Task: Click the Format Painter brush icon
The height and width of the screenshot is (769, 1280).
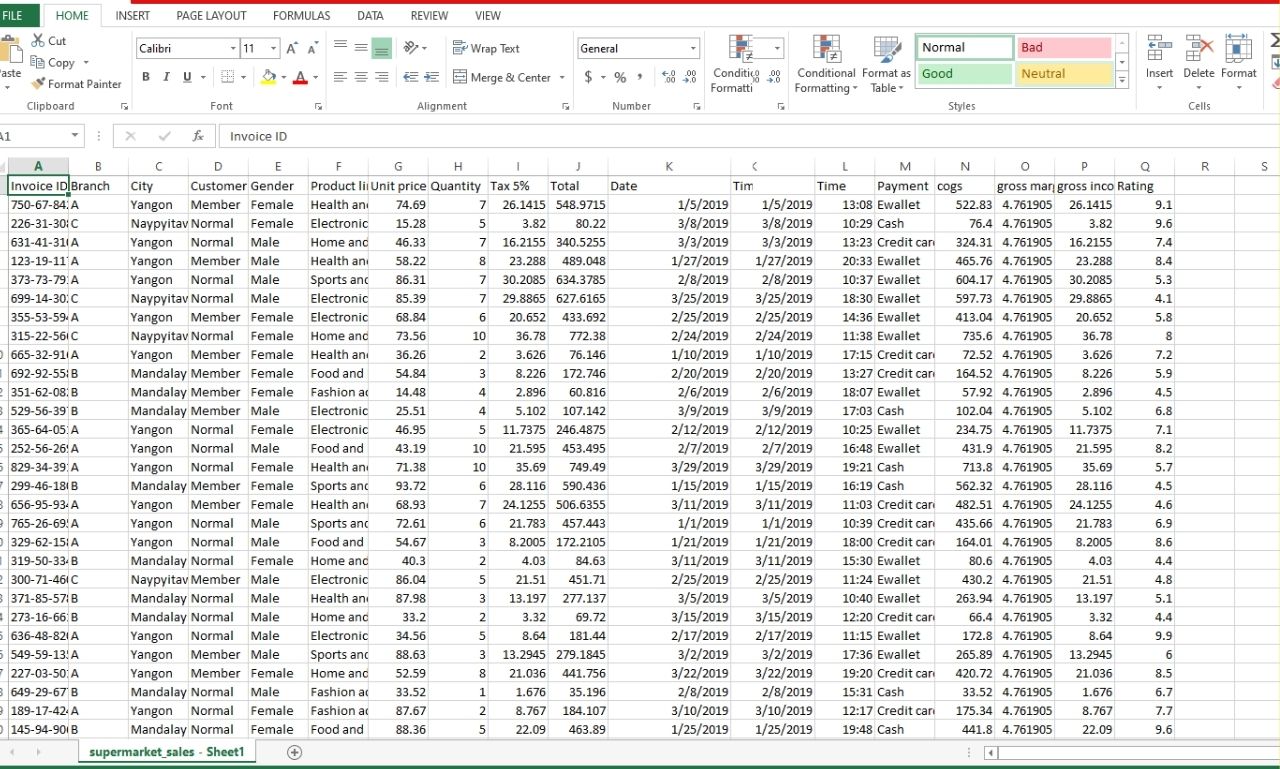Action: tap(38, 85)
